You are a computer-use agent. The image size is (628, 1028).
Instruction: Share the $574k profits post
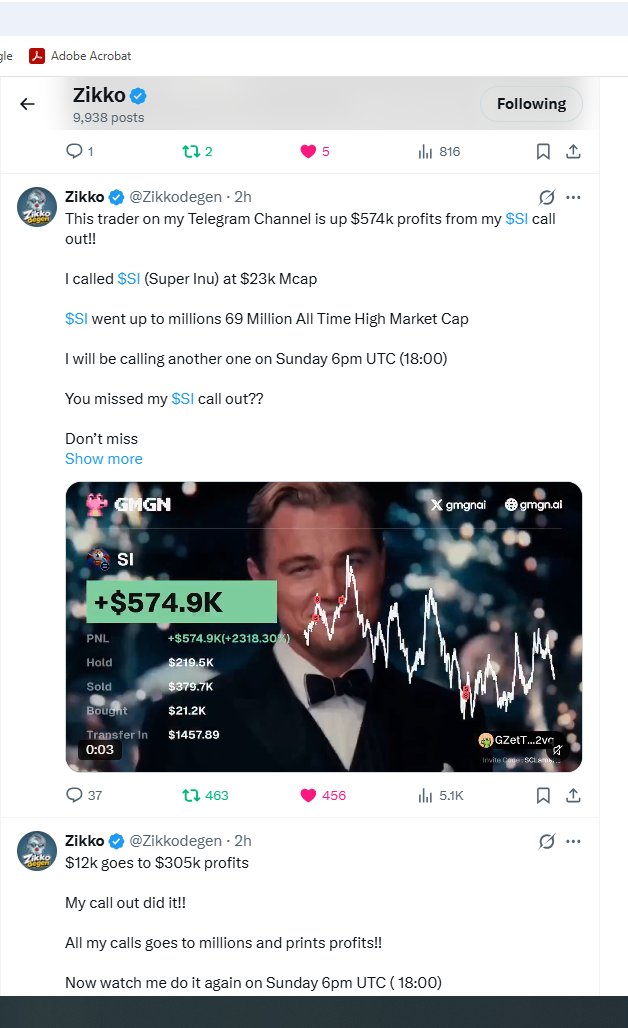point(574,795)
